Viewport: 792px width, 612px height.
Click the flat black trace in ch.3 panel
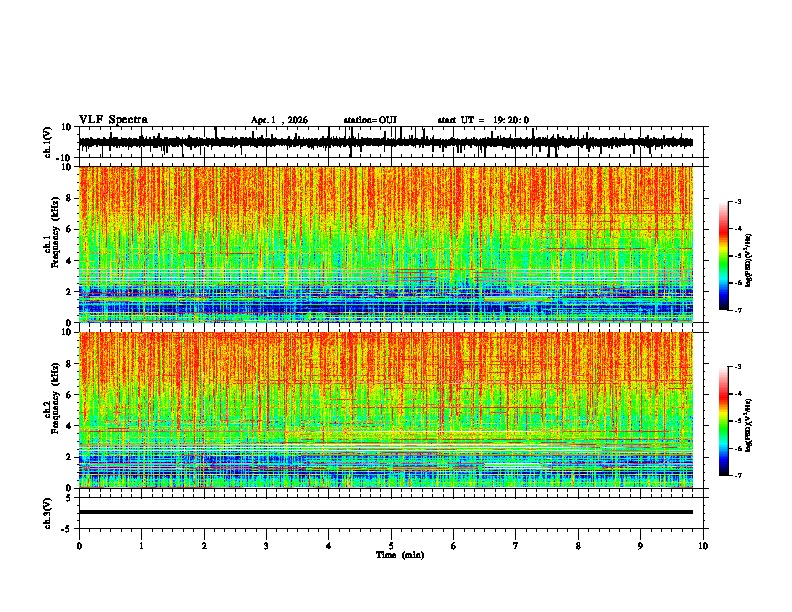(386, 512)
